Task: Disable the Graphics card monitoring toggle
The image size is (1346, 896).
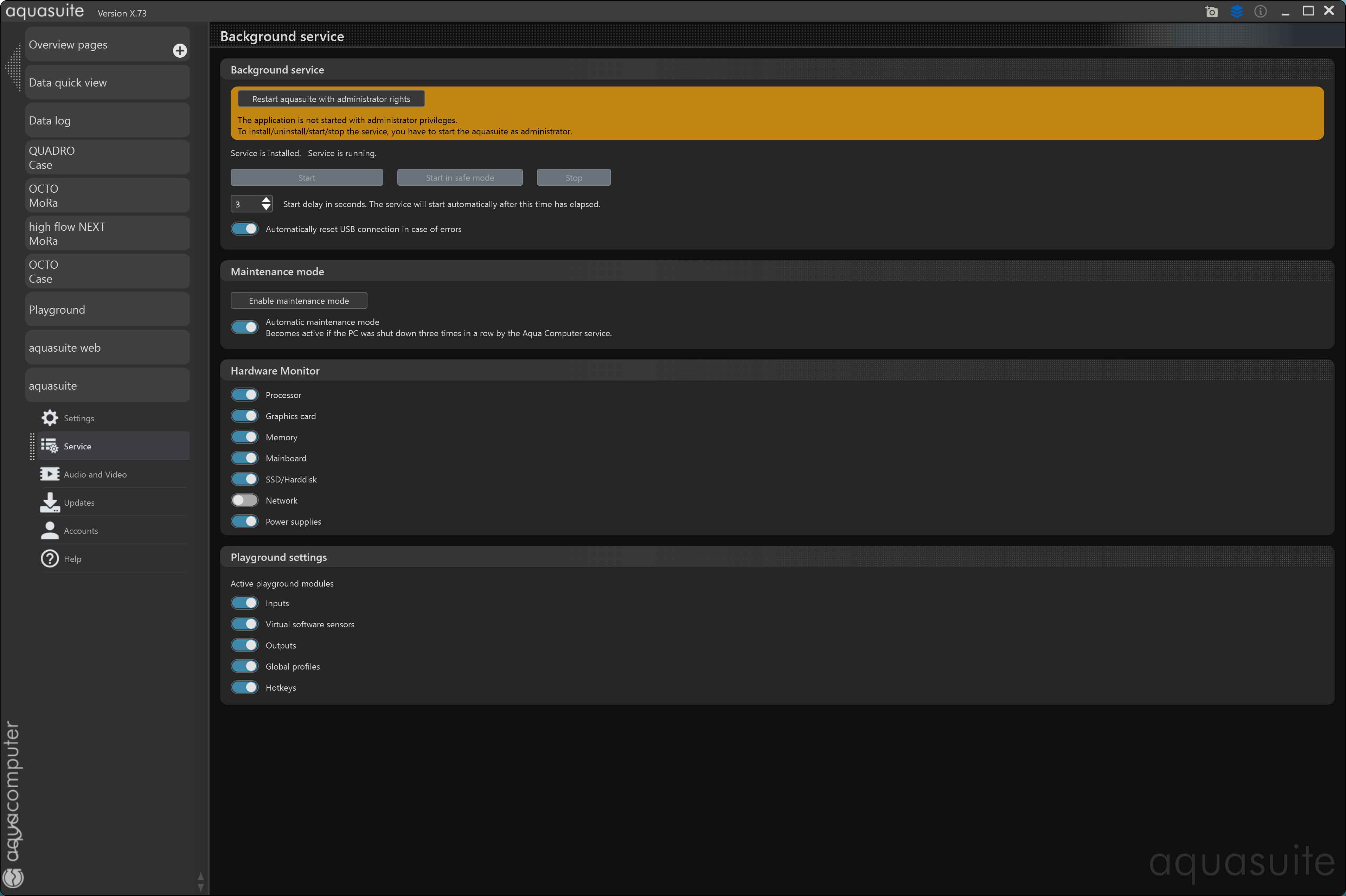Action: pos(244,416)
